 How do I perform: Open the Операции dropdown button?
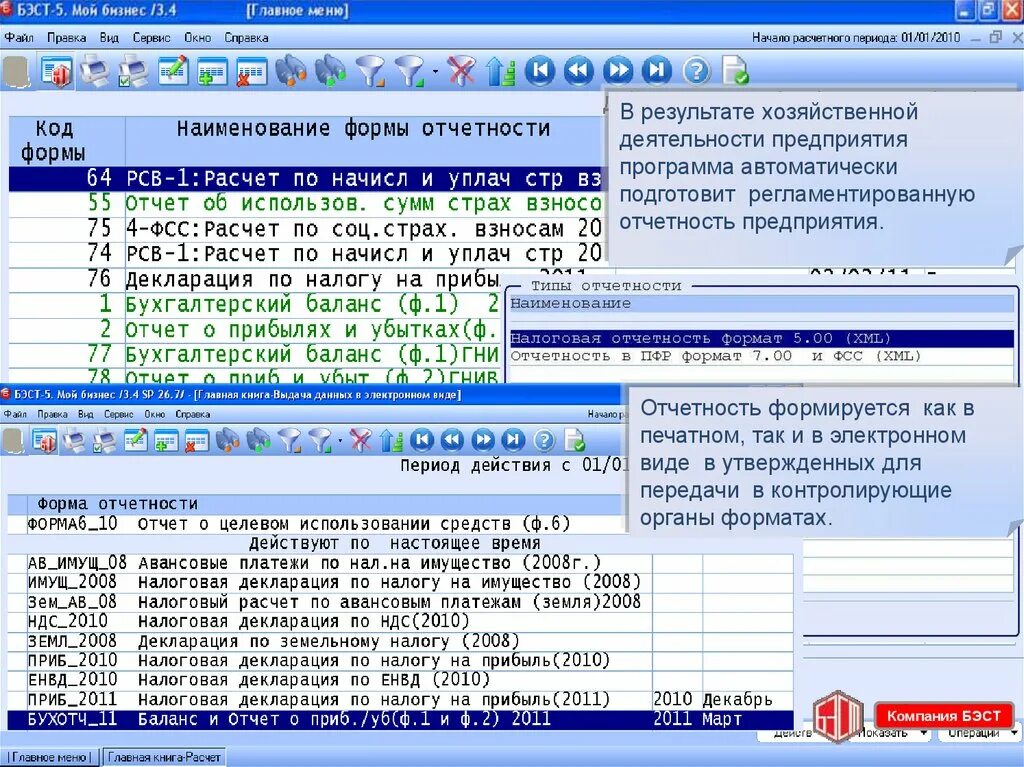[x=978, y=733]
